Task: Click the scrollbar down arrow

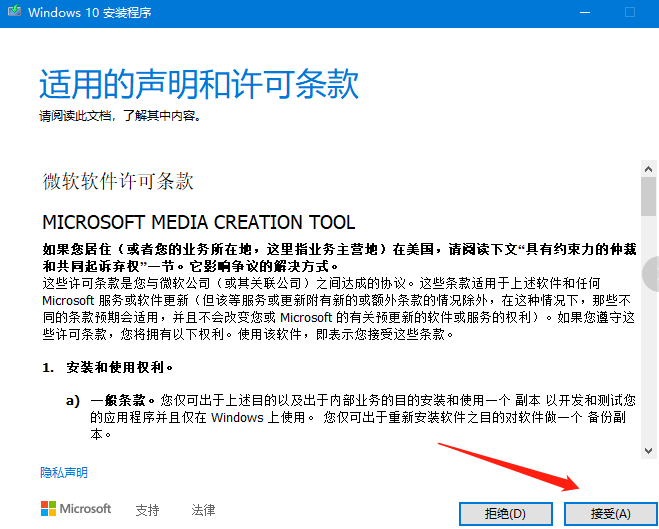Action: (x=647, y=449)
